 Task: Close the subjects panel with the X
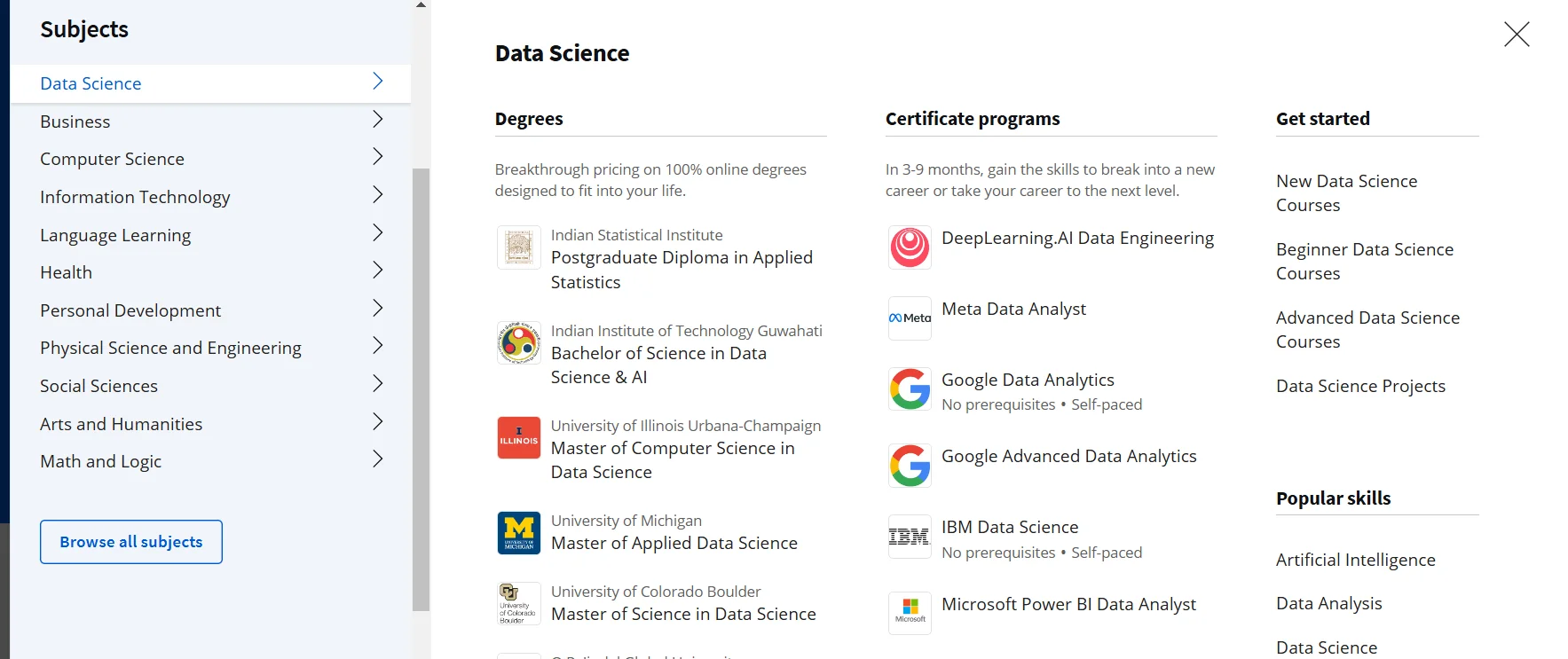pos(1517,35)
